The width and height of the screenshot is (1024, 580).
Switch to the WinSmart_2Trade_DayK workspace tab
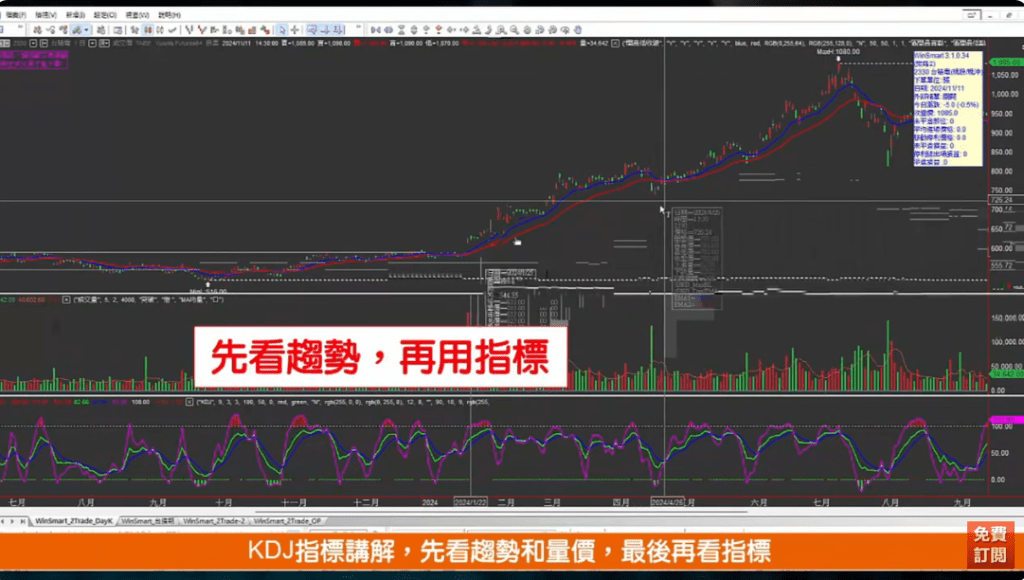coord(74,521)
